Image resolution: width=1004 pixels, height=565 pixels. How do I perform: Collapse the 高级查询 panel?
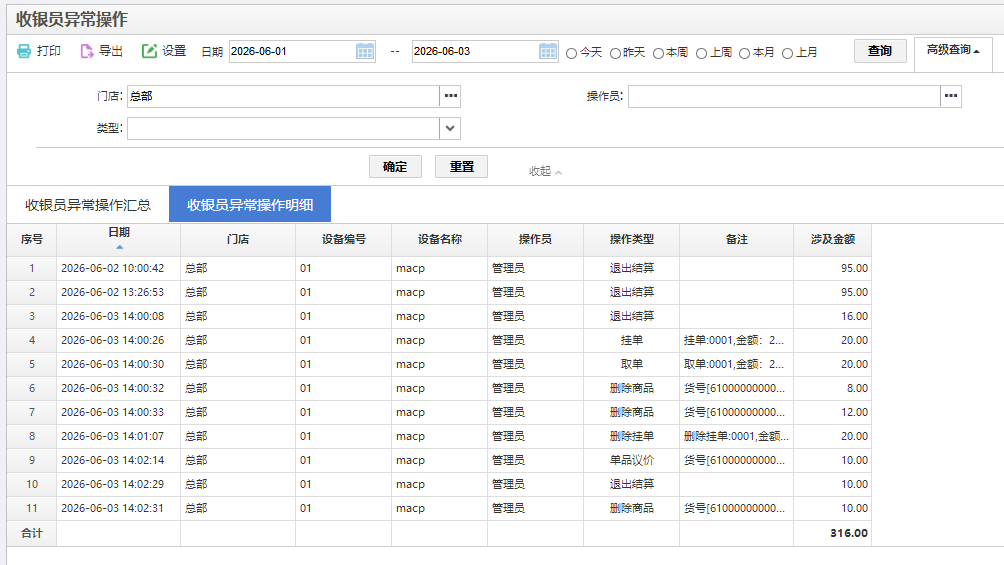tap(953, 50)
